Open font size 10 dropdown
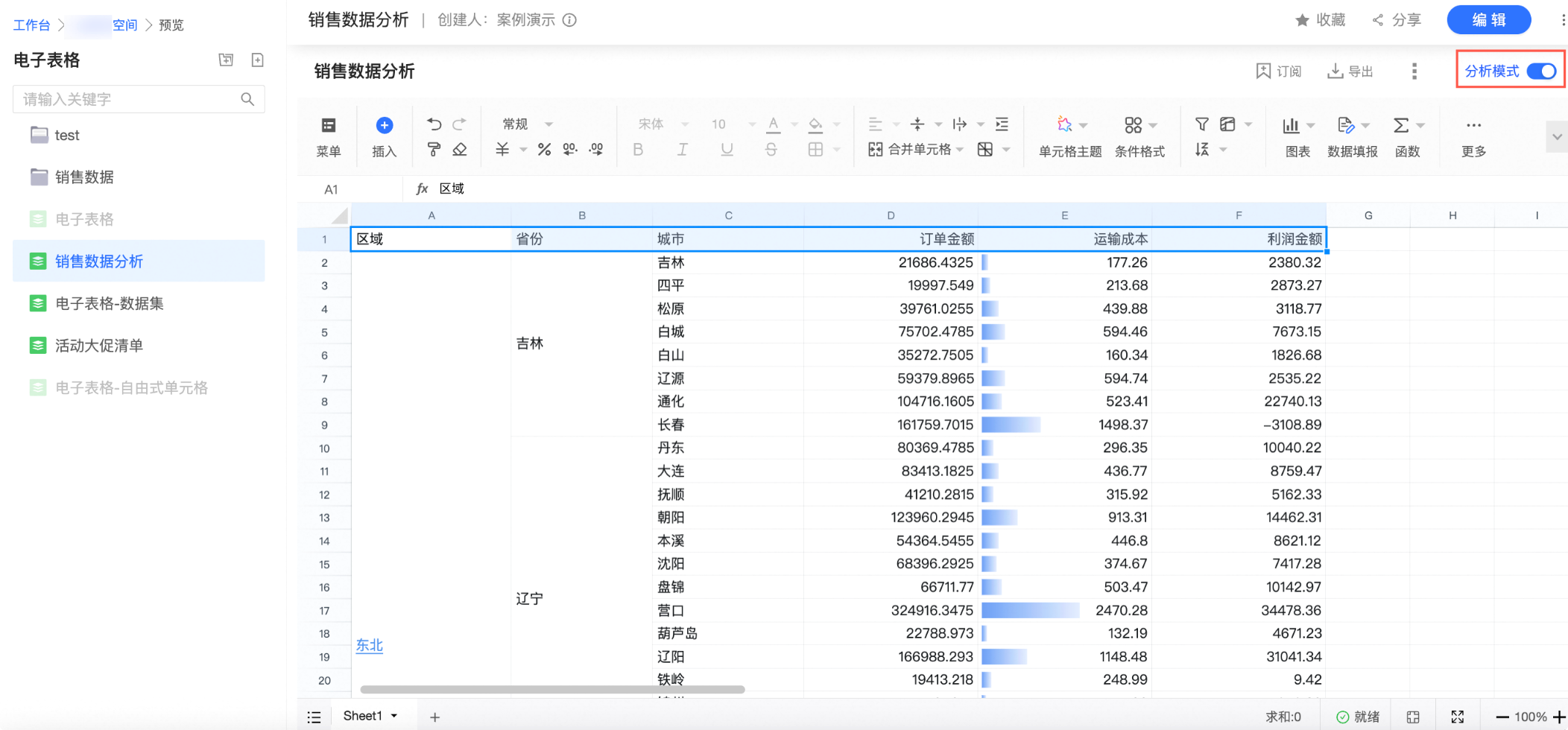This screenshot has height=730, width=1568. coord(733,124)
